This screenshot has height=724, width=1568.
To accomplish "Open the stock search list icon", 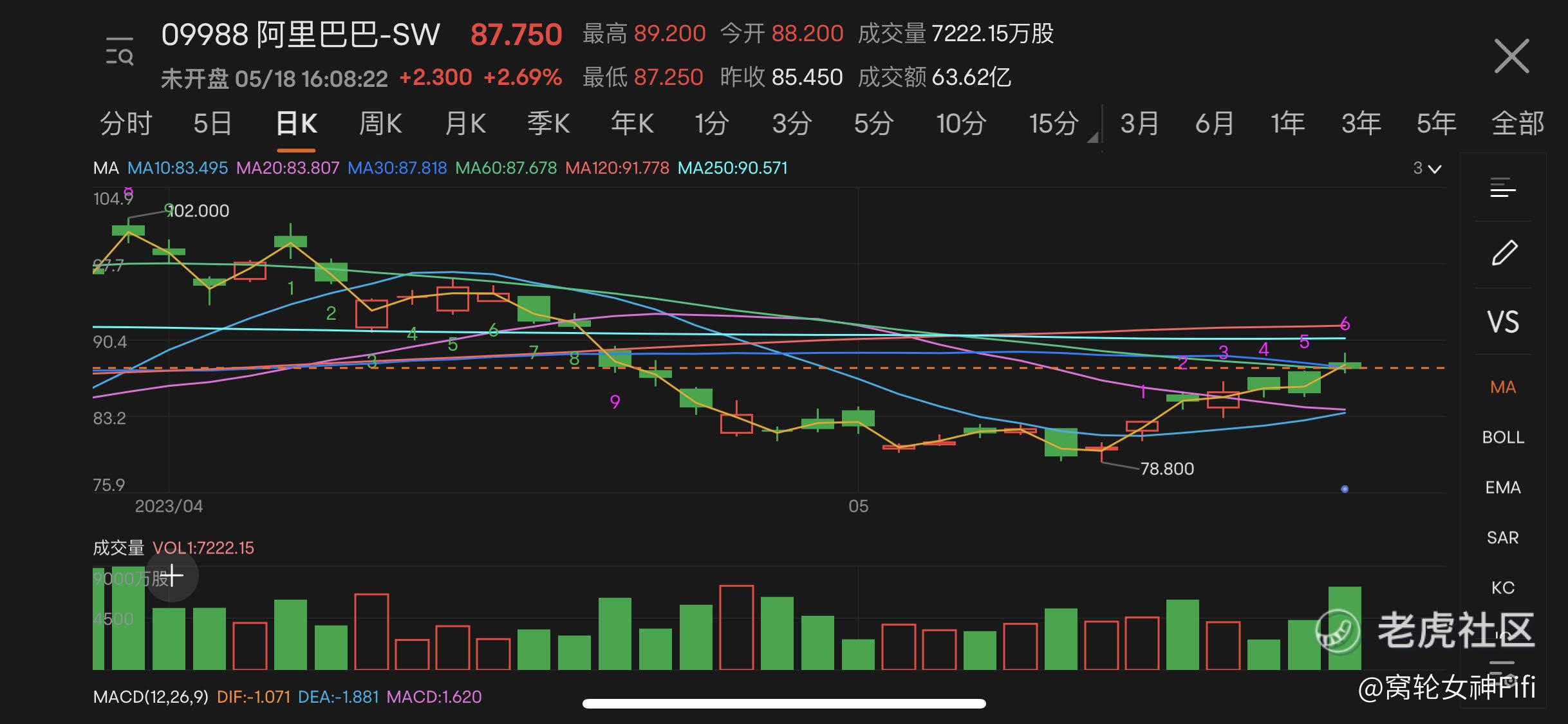I will [x=120, y=51].
